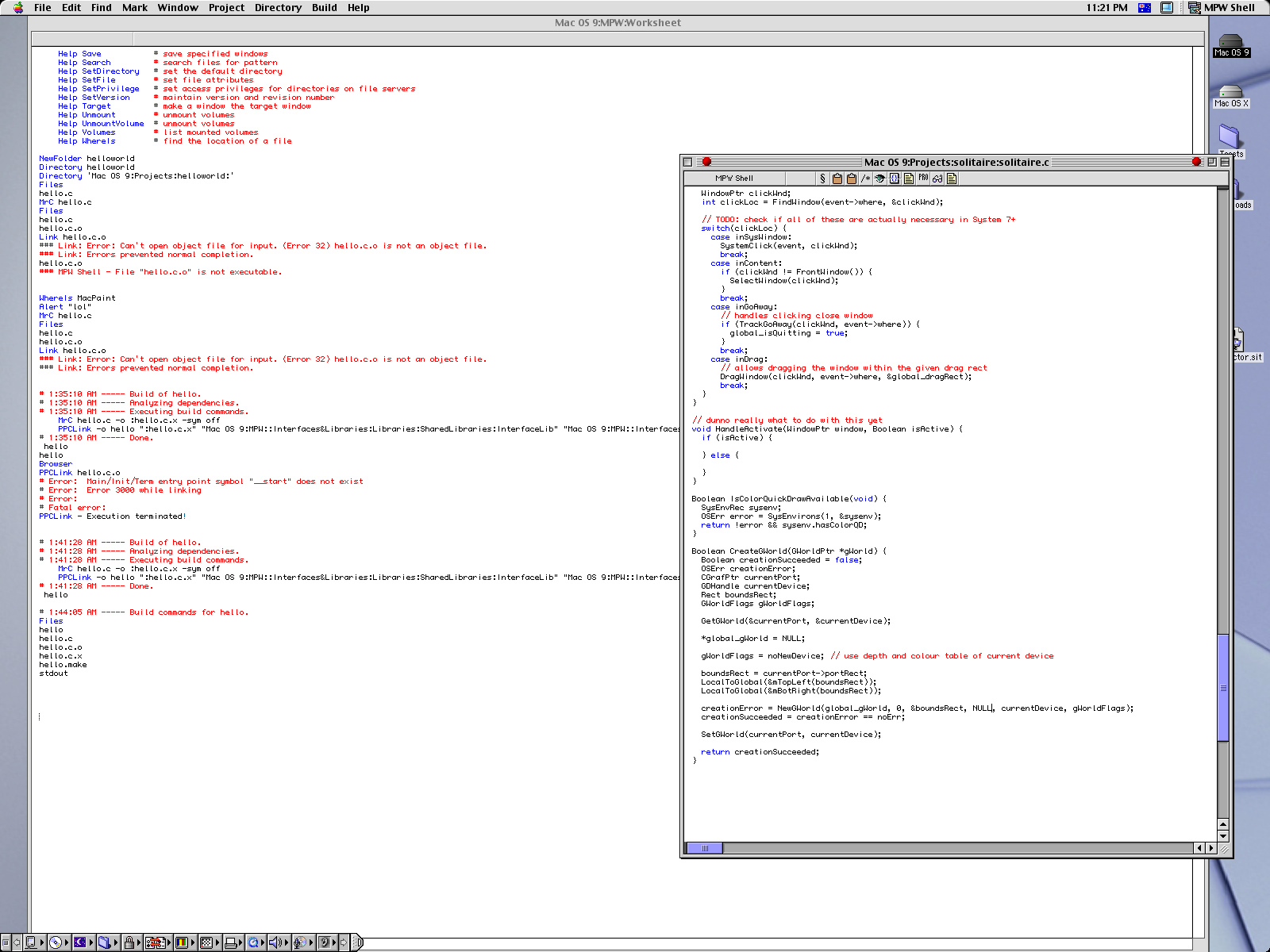Open the energy saver moon control strip module
The height and width of the screenshot is (952, 1270).
83,942
